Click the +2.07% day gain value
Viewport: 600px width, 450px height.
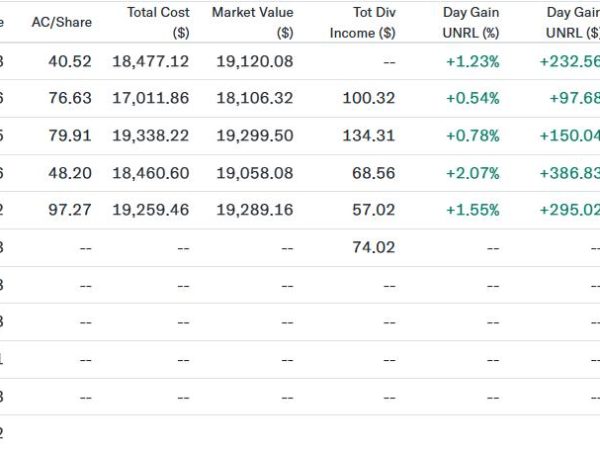click(x=473, y=173)
